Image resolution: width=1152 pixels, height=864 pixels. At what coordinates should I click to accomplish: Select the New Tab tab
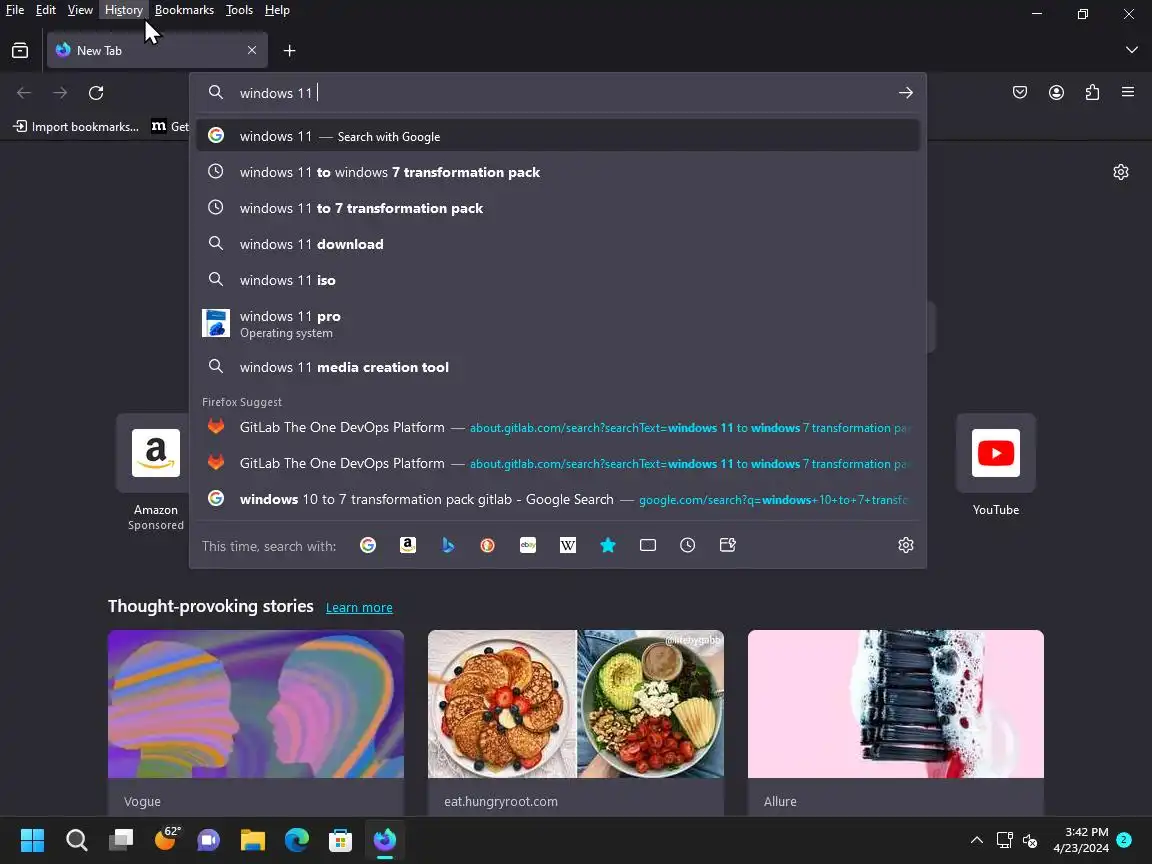tap(157, 50)
